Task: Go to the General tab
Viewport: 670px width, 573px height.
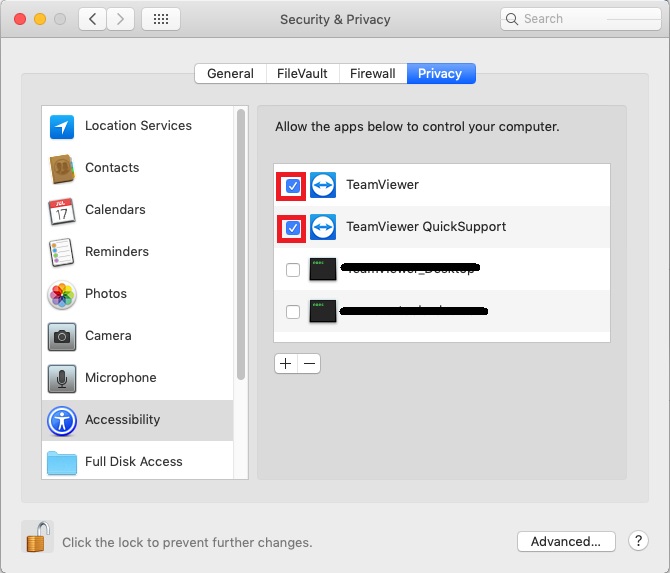Action: tap(230, 74)
